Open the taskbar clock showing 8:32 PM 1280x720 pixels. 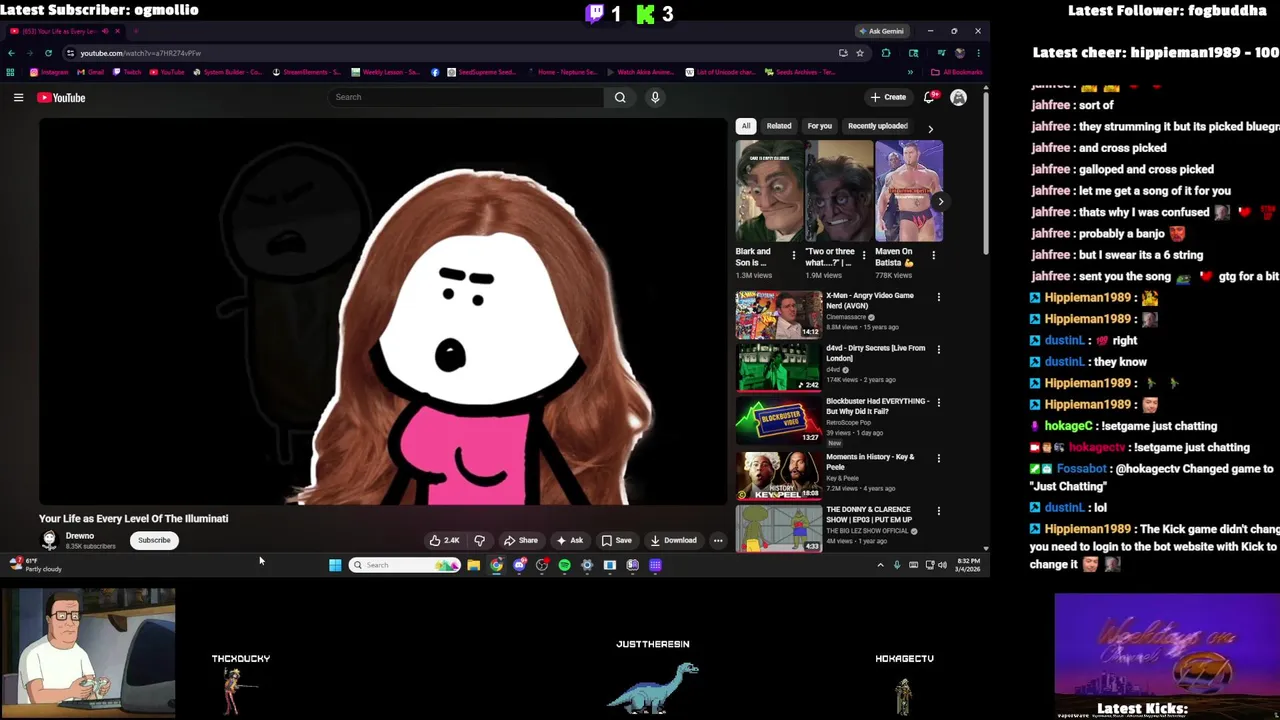pos(969,565)
